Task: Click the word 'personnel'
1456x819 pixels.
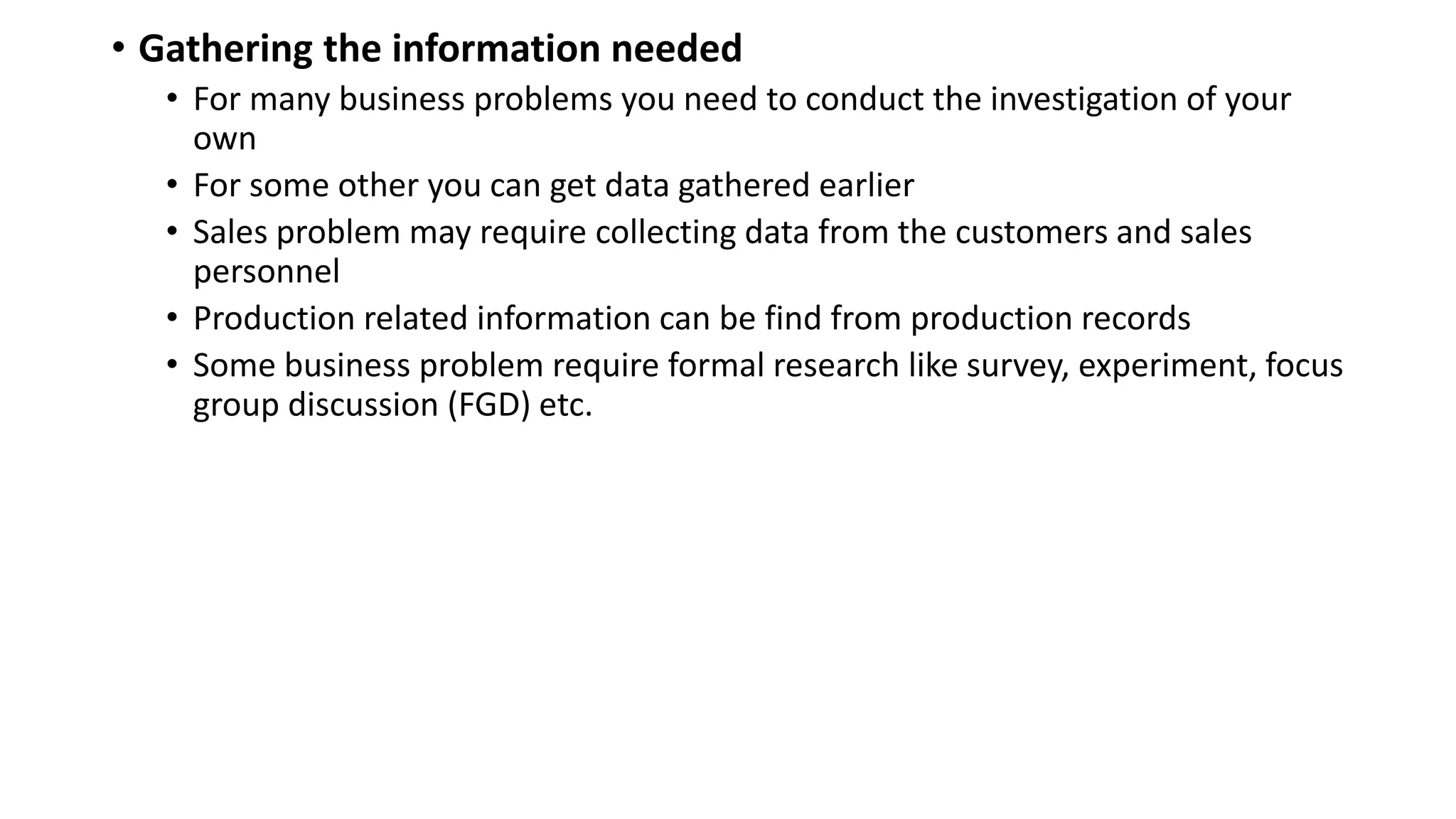Action: (267, 272)
